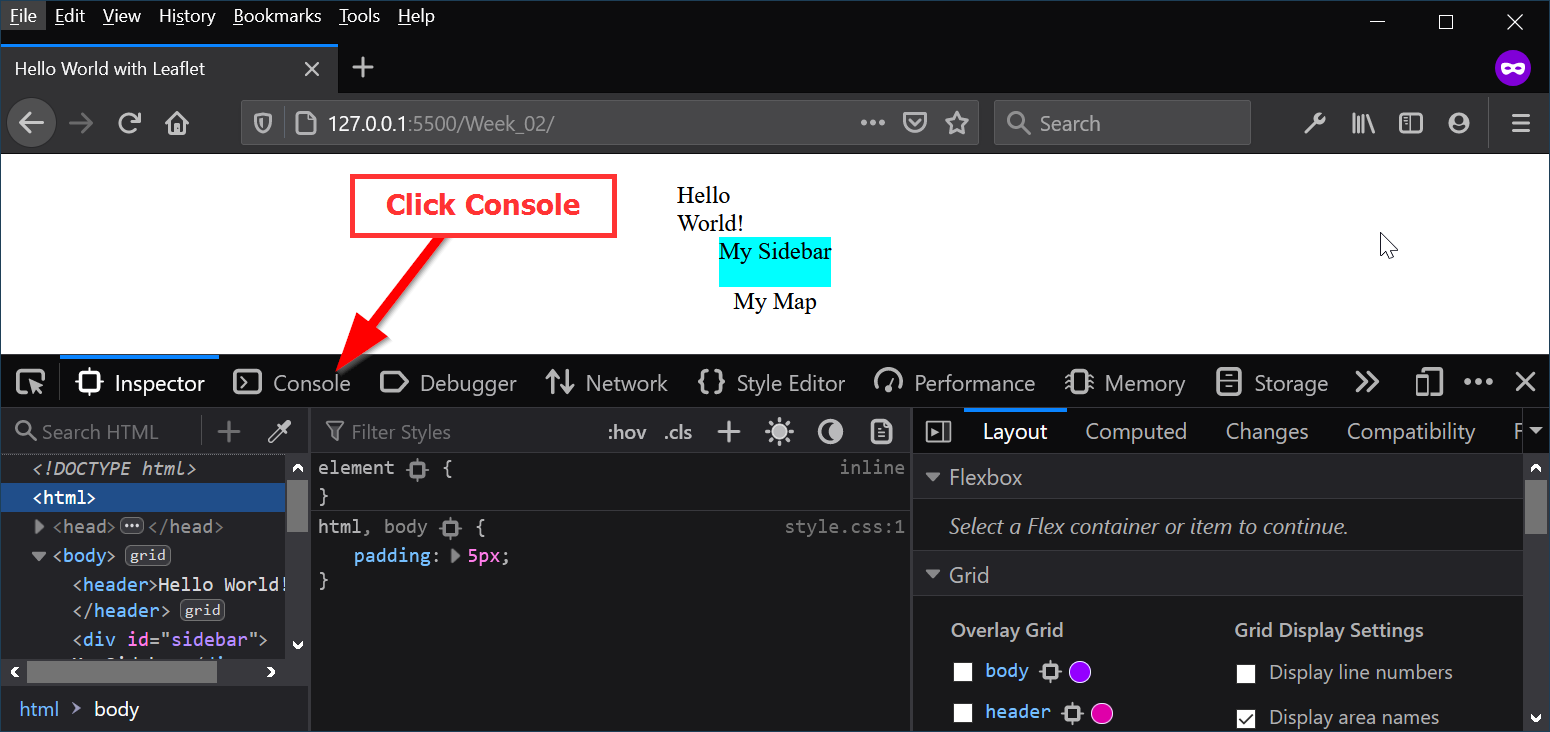The height and width of the screenshot is (732, 1550).
Task: Click the eyedropper color picker icon
Action: [279, 432]
